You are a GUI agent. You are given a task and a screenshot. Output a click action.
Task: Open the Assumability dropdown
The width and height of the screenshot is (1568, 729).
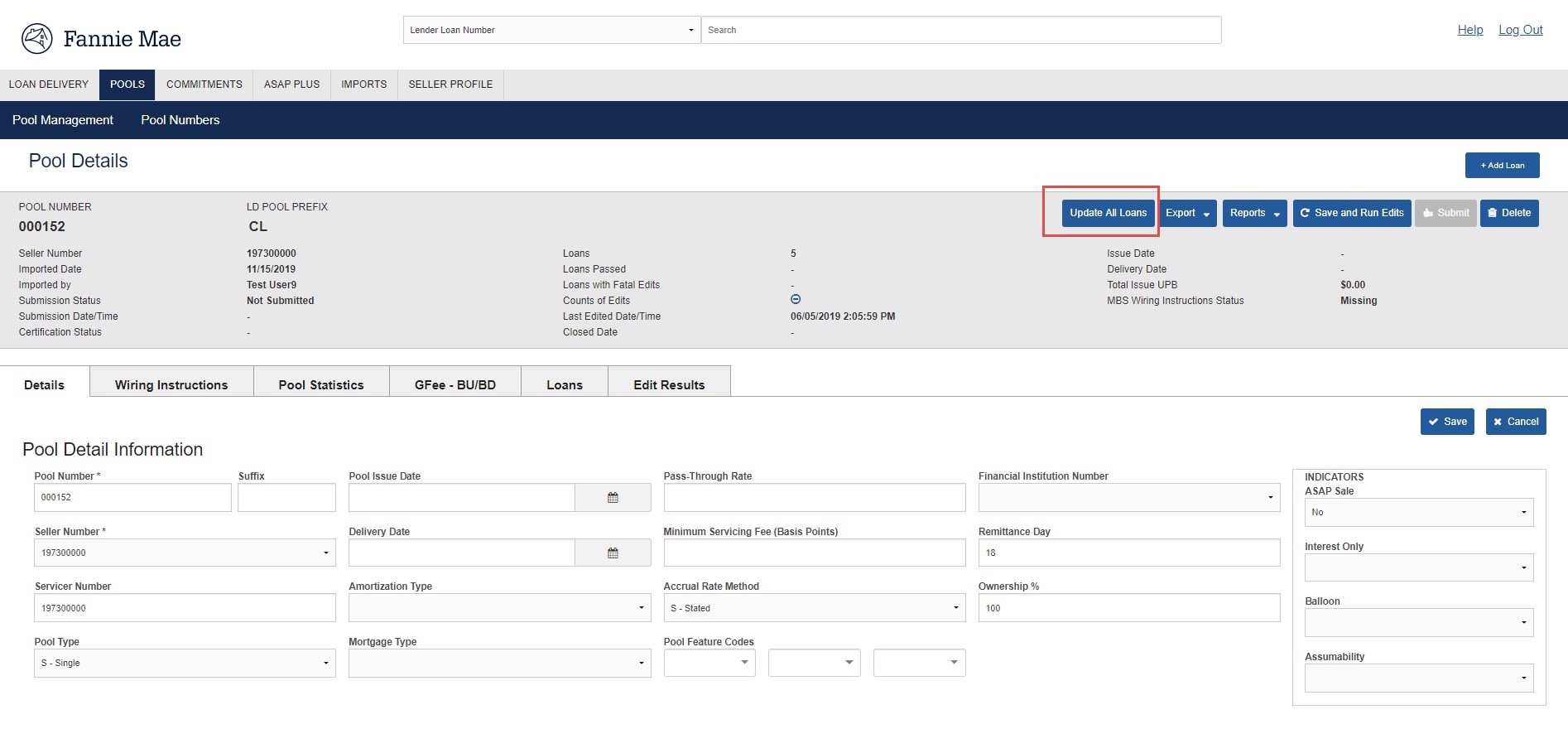click(1419, 678)
